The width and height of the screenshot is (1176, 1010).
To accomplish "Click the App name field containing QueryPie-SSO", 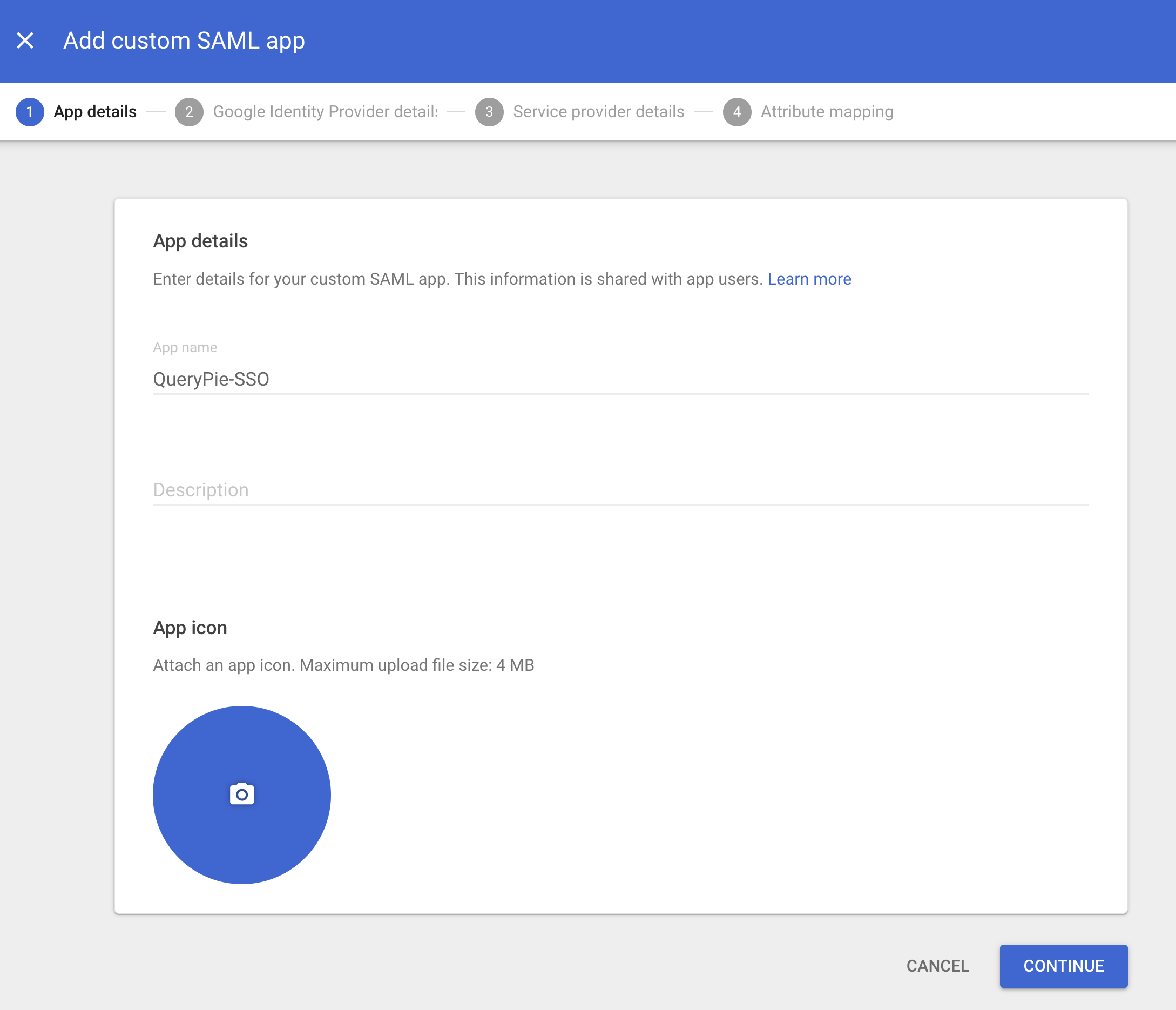I will click(621, 379).
